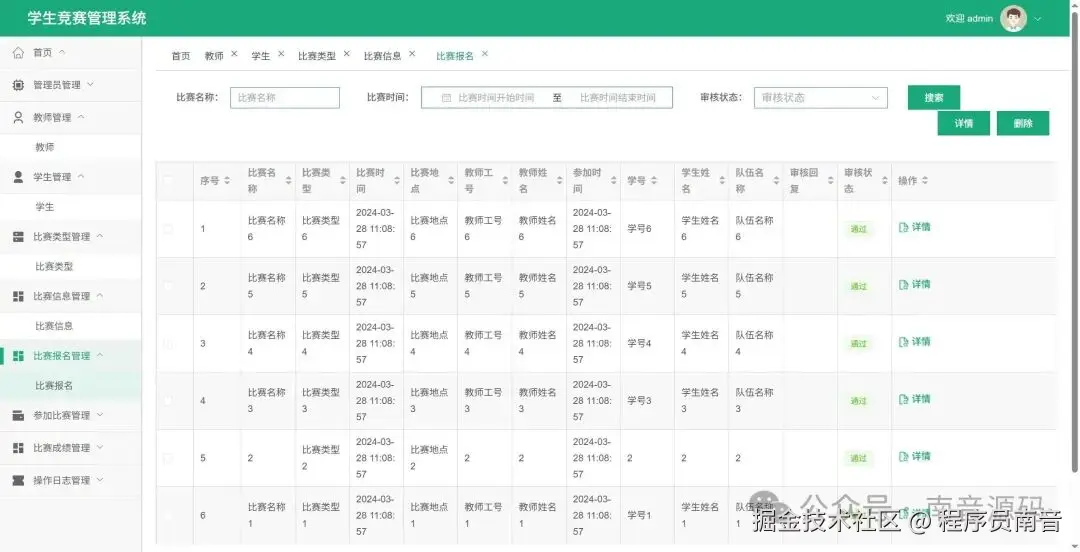Close the 比赛类型 tab
1080x552 pixels.
(x=346, y=53)
